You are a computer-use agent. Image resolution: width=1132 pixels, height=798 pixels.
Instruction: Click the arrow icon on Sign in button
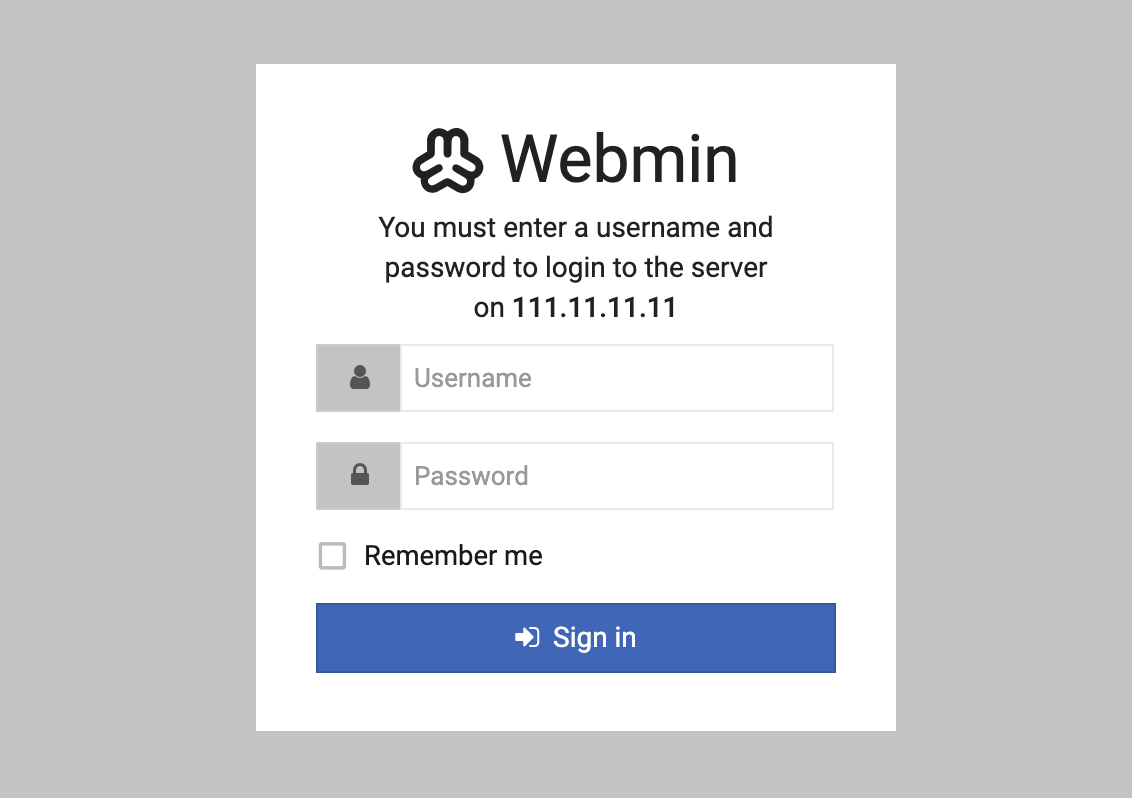tap(527, 638)
